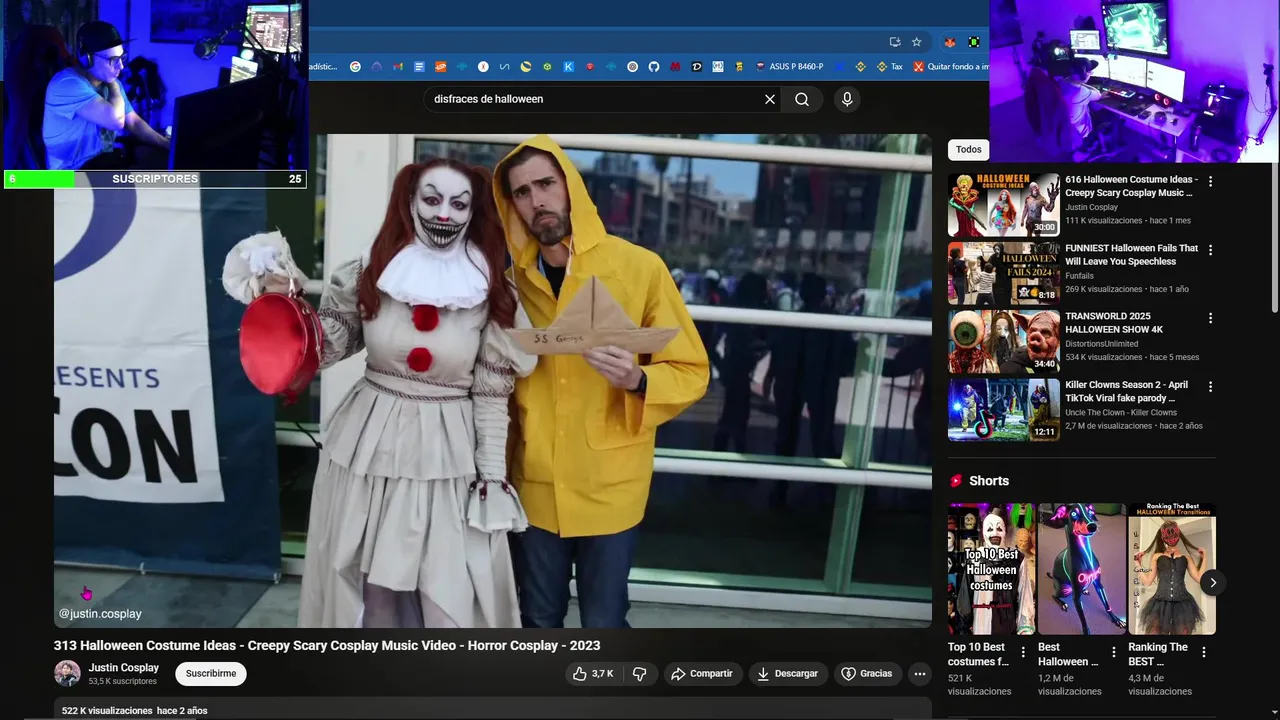
Task: Click the DistortionsUnlimited channel name
Action: click(x=1102, y=344)
